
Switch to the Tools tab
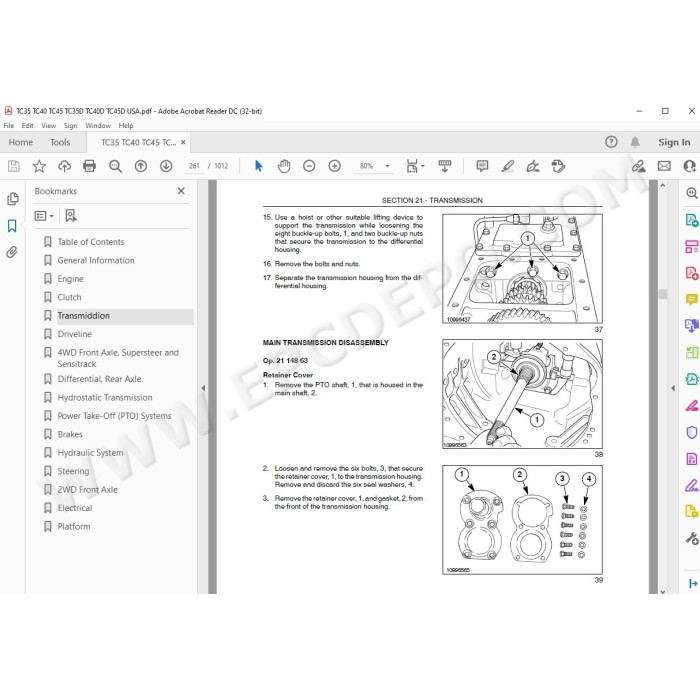[60, 142]
